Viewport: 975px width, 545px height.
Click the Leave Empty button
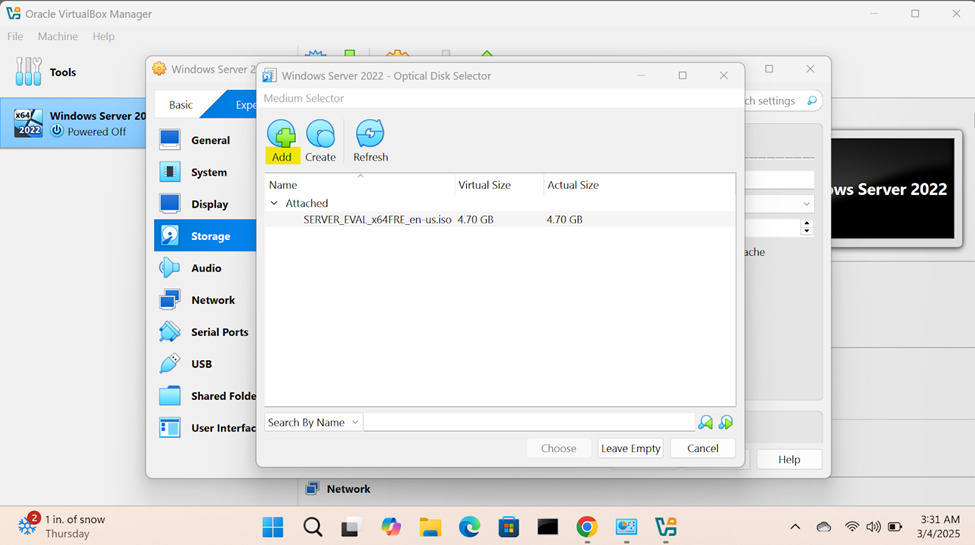click(631, 448)
